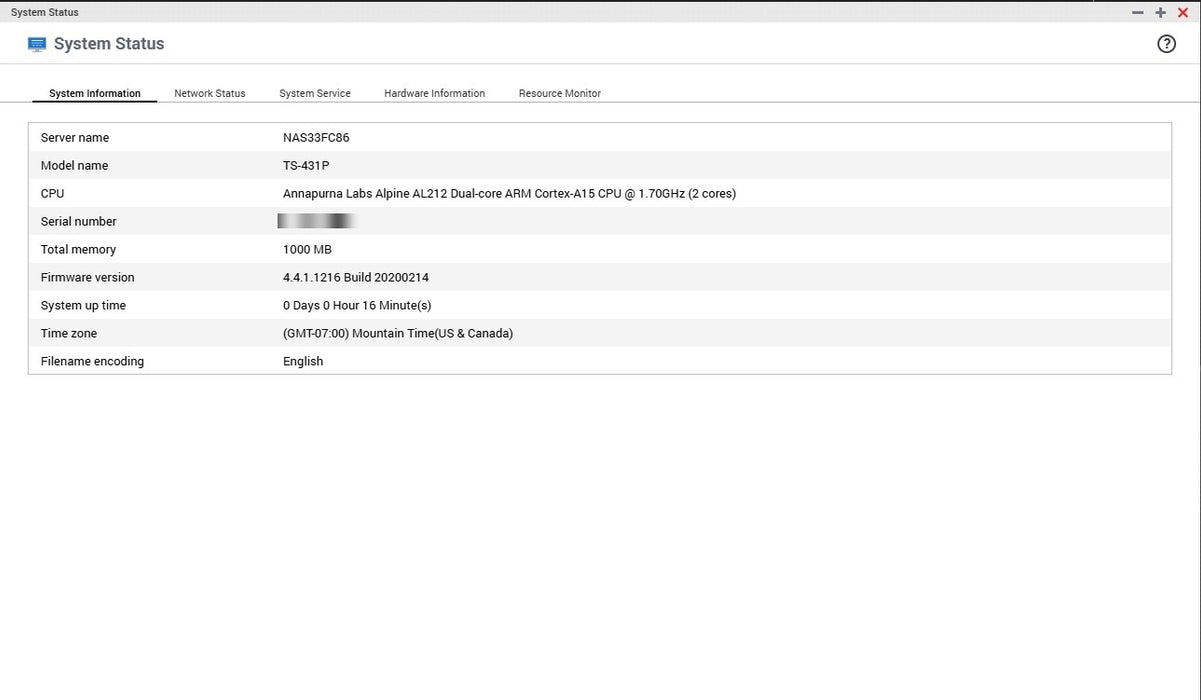Go to the System Service tab
The image size is (1201, 700).
tap(315, 93)
